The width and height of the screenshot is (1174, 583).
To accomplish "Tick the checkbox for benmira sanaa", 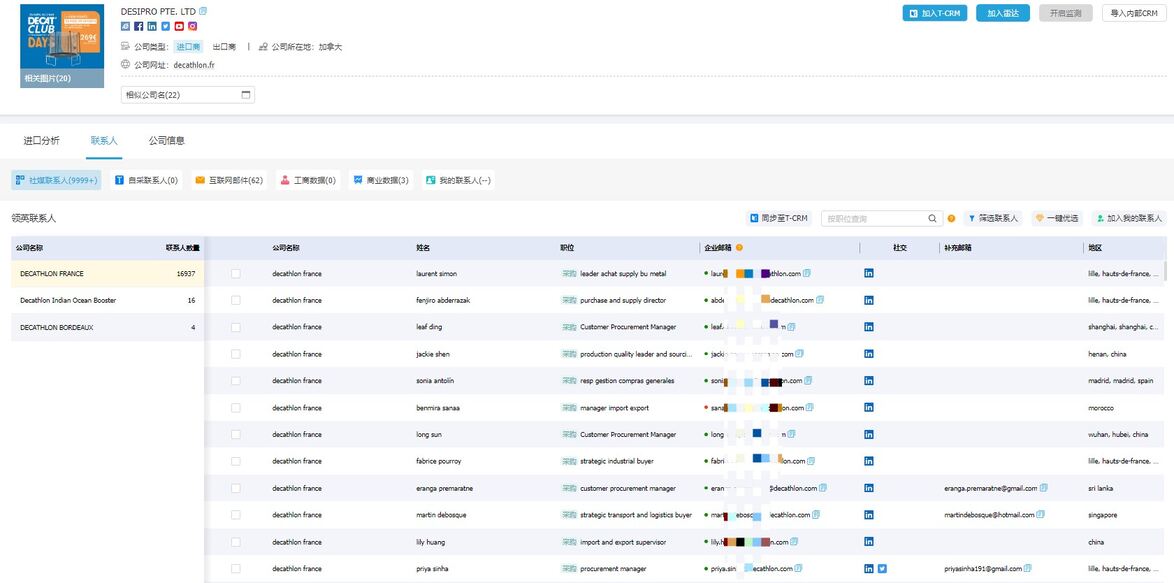I will coord(236,408).
